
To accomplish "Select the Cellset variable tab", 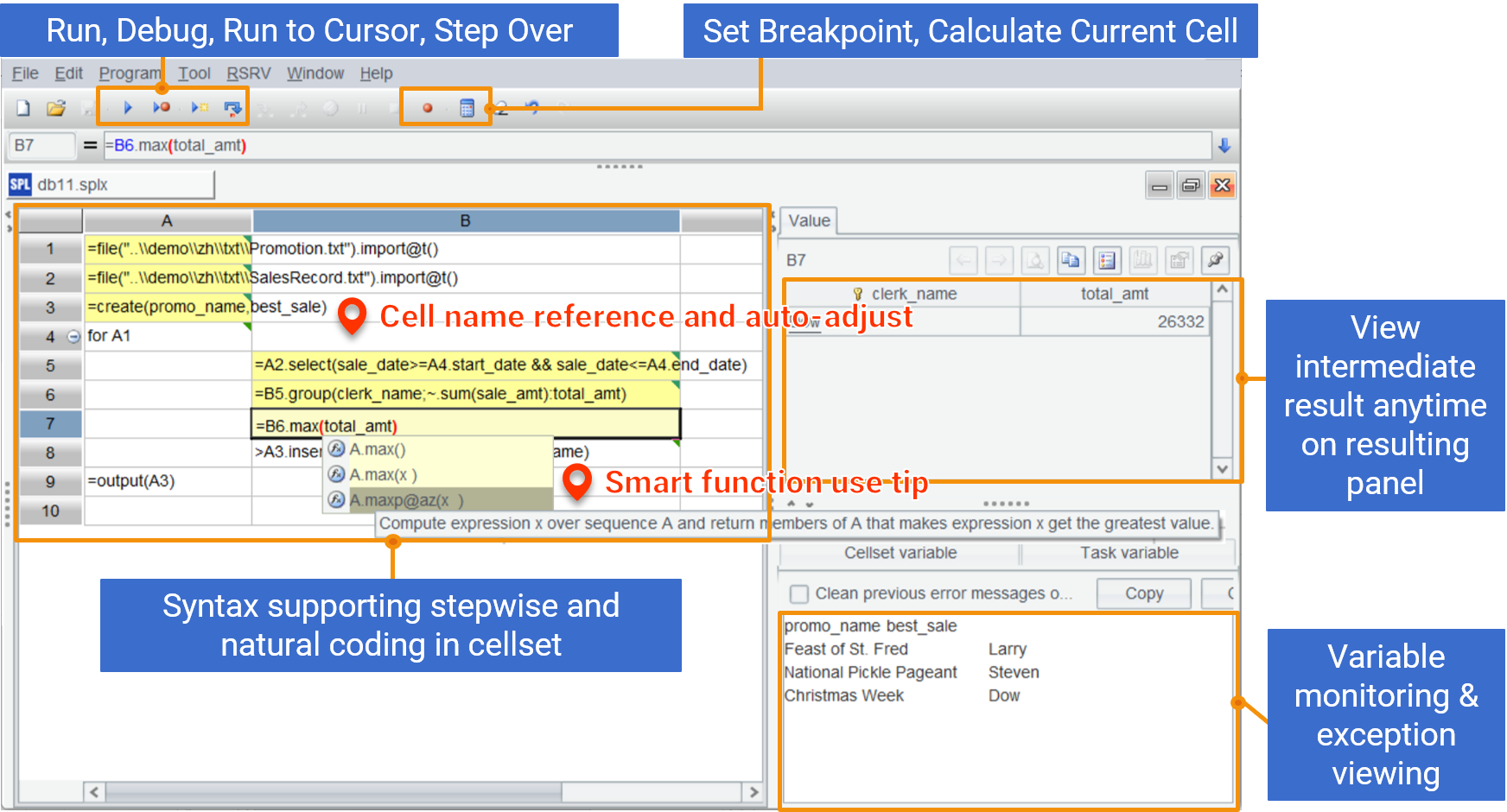I will [900, 553].
